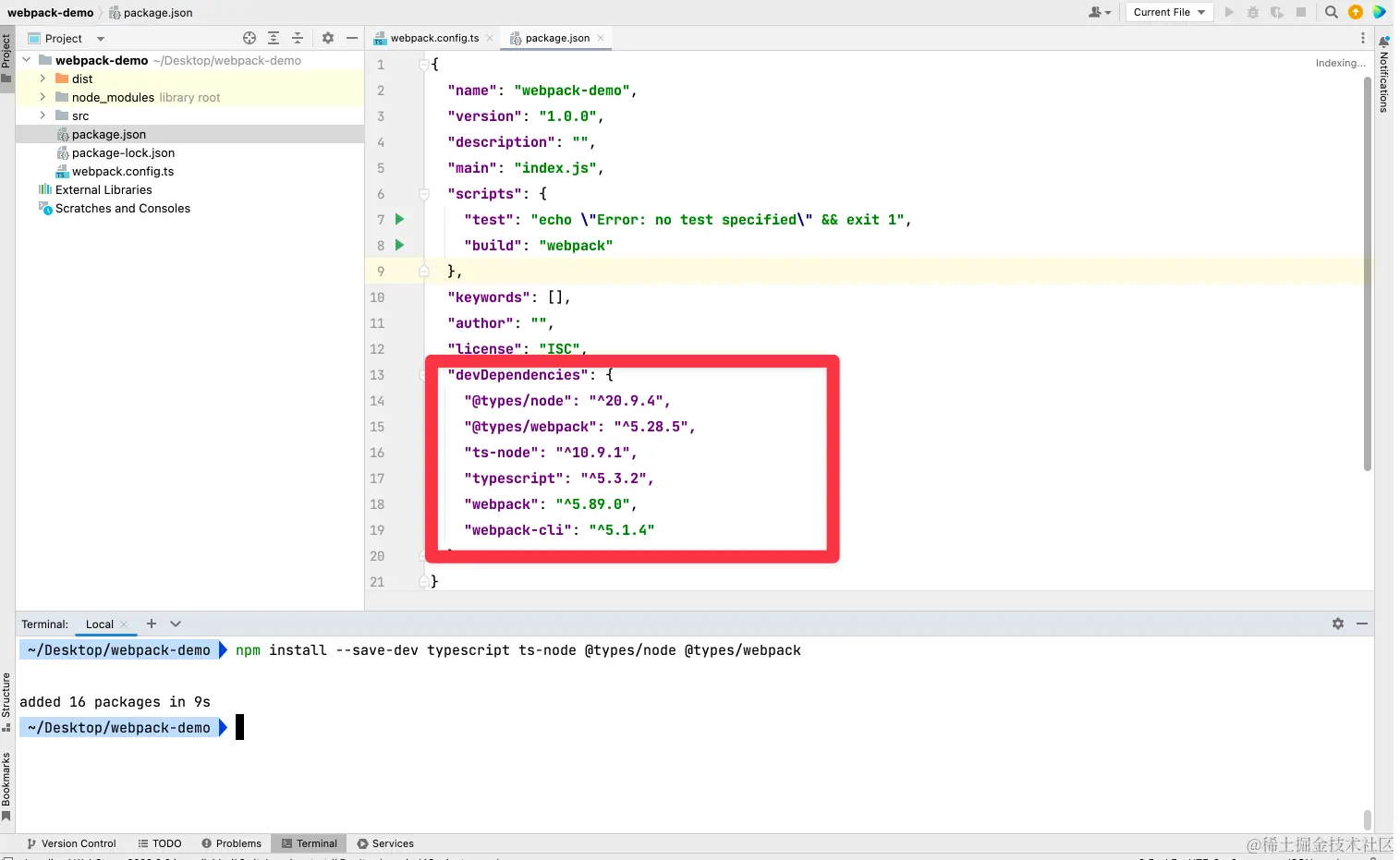The height and width of the screenshot is (860, 1400).
Task: Open the Problems tool window
Action: [232, 843]
